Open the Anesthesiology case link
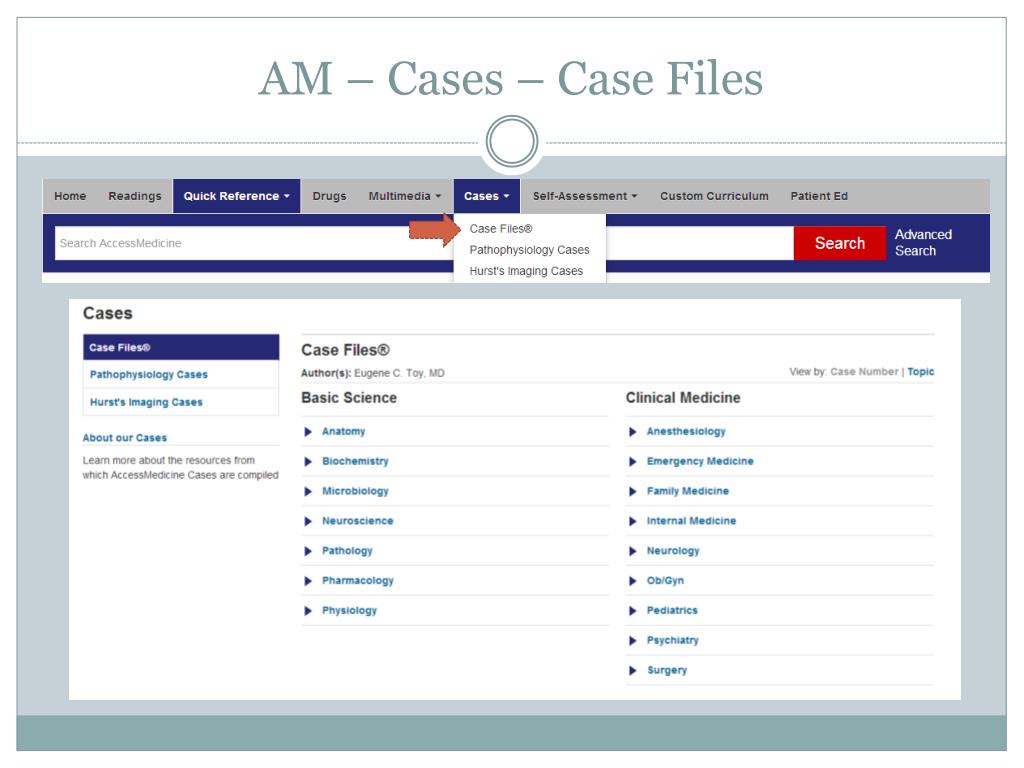 click(x=686, y=432)
